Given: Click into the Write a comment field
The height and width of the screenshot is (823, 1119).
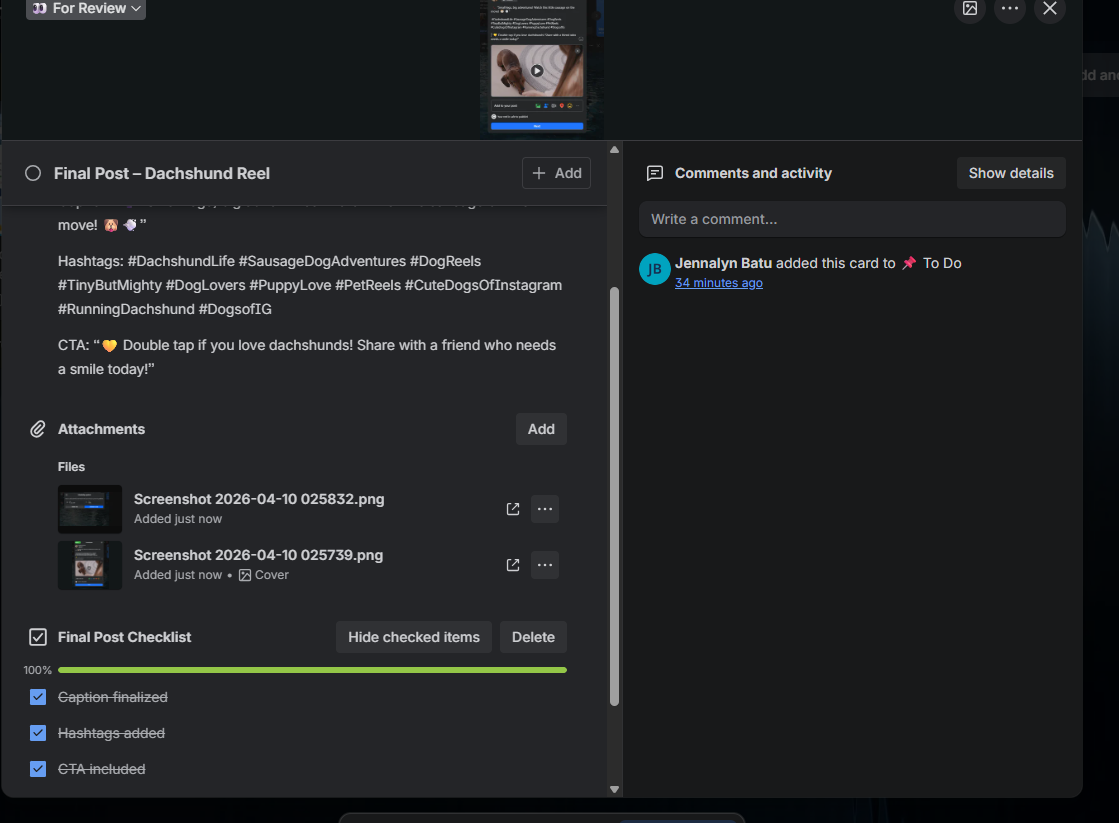Looking at the screenshot, I should click(852, 219).
